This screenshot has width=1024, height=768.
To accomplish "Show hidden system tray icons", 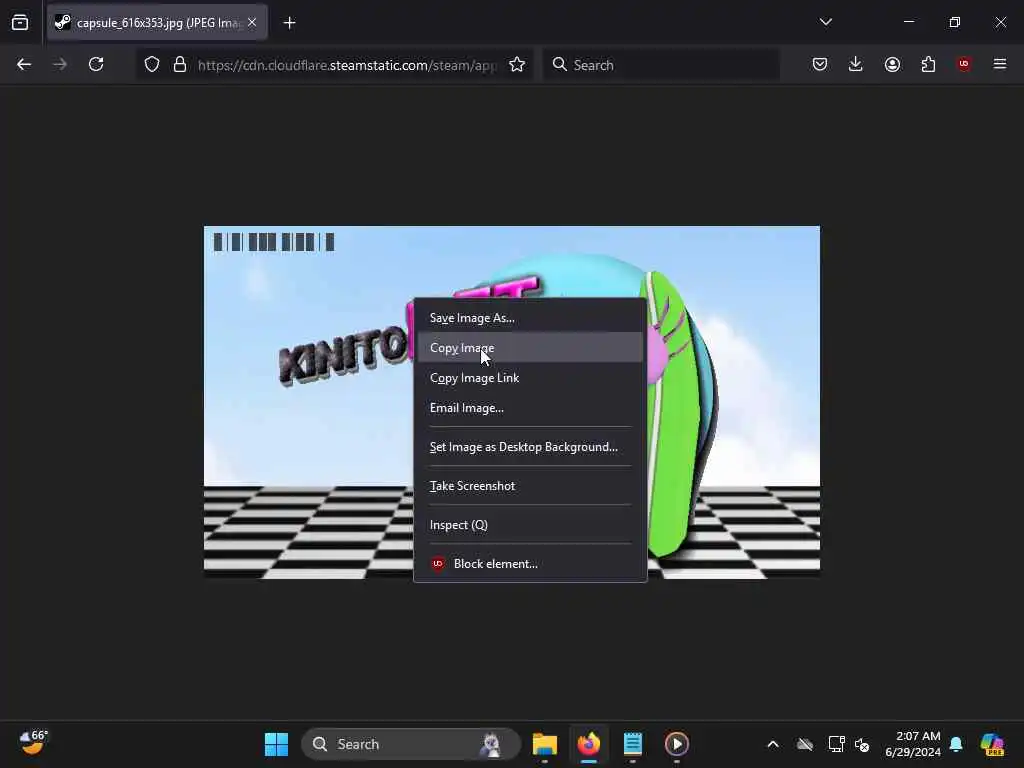I will point(773,744).
